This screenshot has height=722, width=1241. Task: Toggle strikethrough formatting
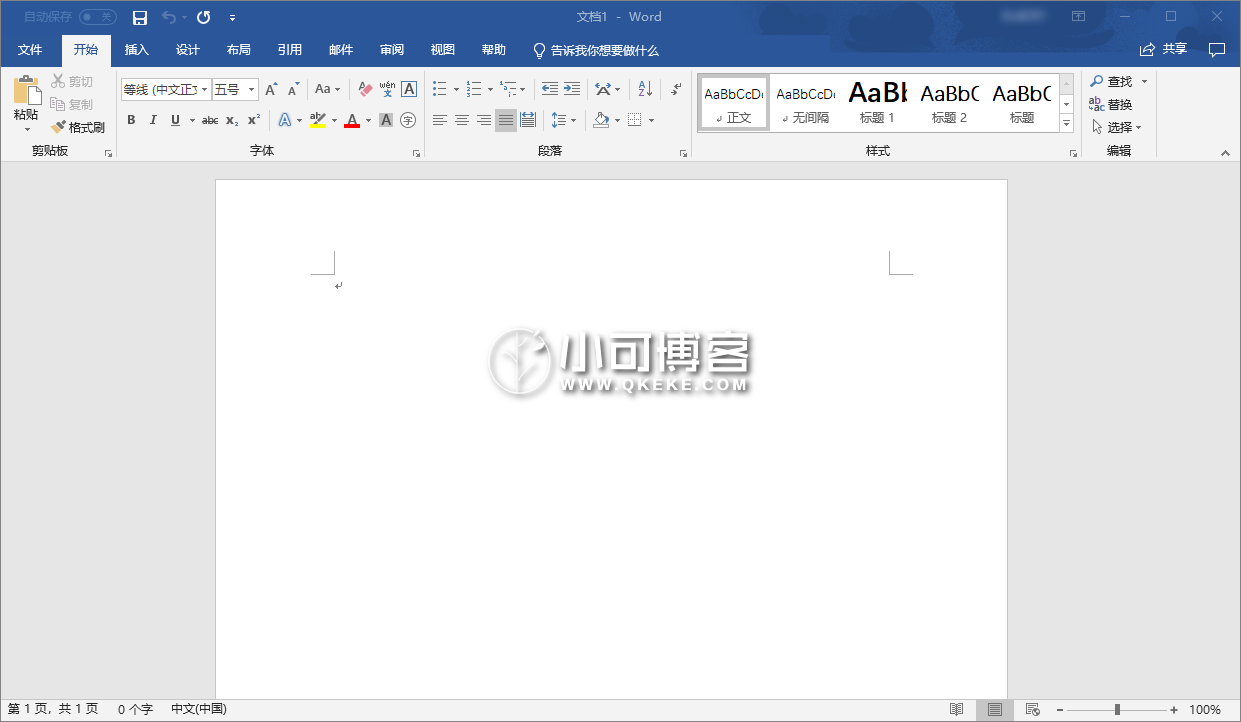(x=210, y=120)
